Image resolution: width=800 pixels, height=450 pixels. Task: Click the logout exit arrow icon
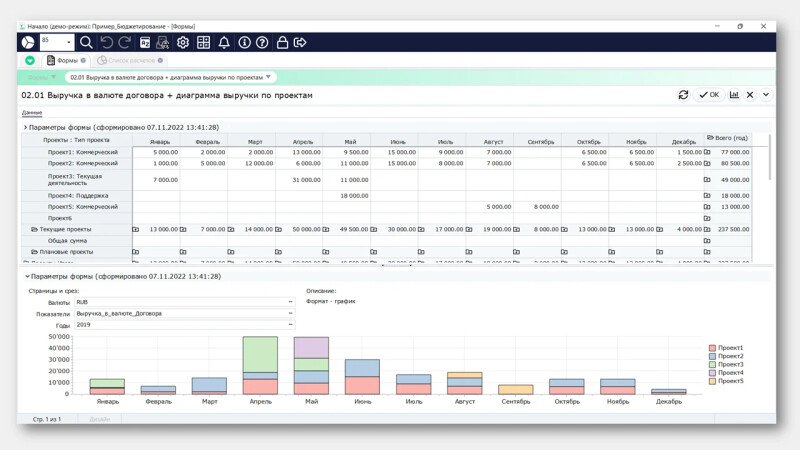coord(300,42)
